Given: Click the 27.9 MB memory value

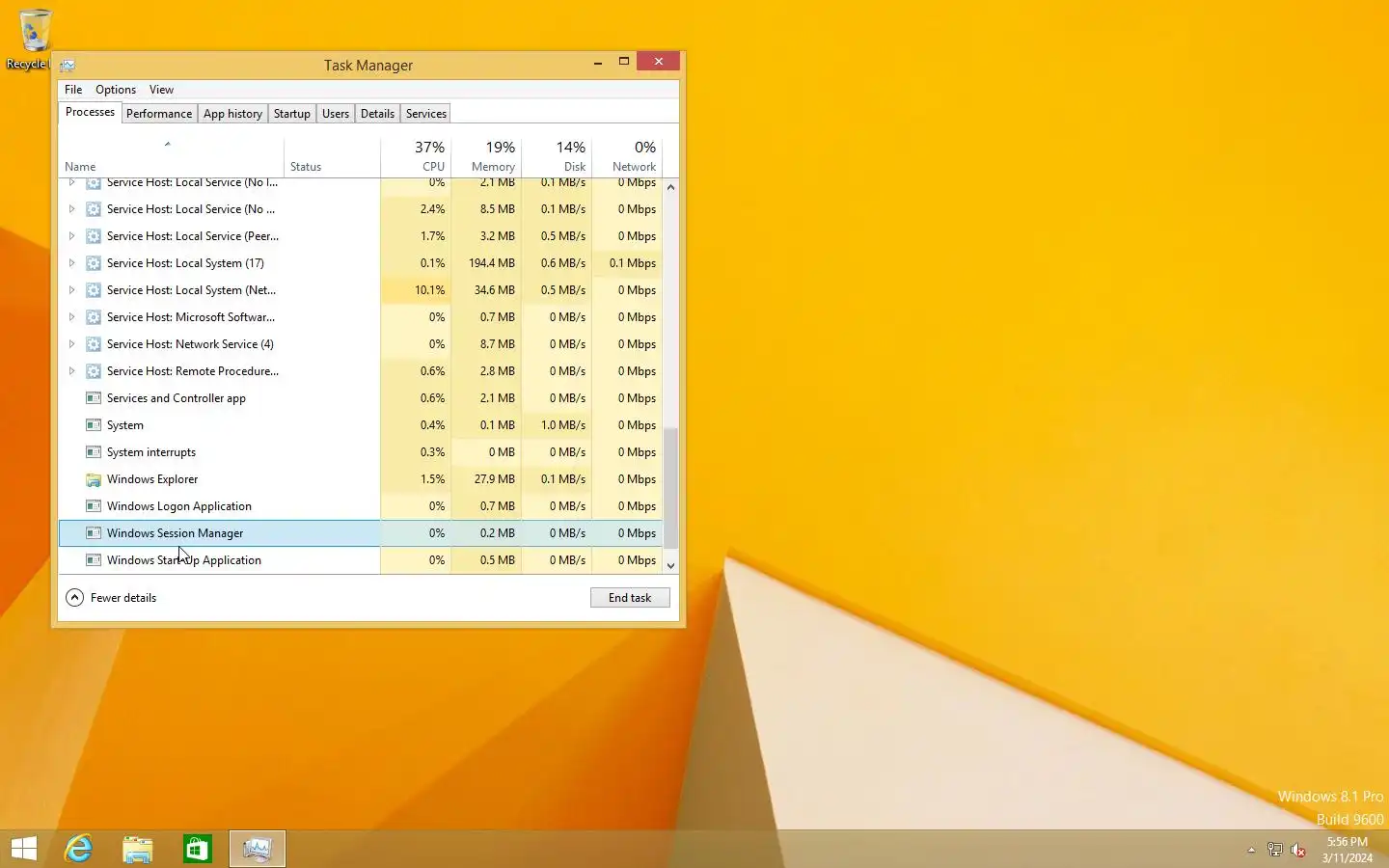Looking at the screenshot, I should (495, 479).
